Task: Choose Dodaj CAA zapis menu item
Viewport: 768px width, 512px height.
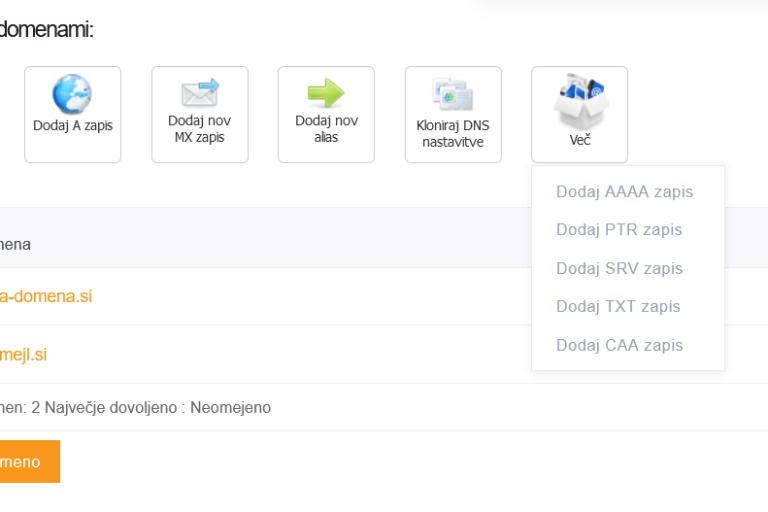Action: coord(619,345)
